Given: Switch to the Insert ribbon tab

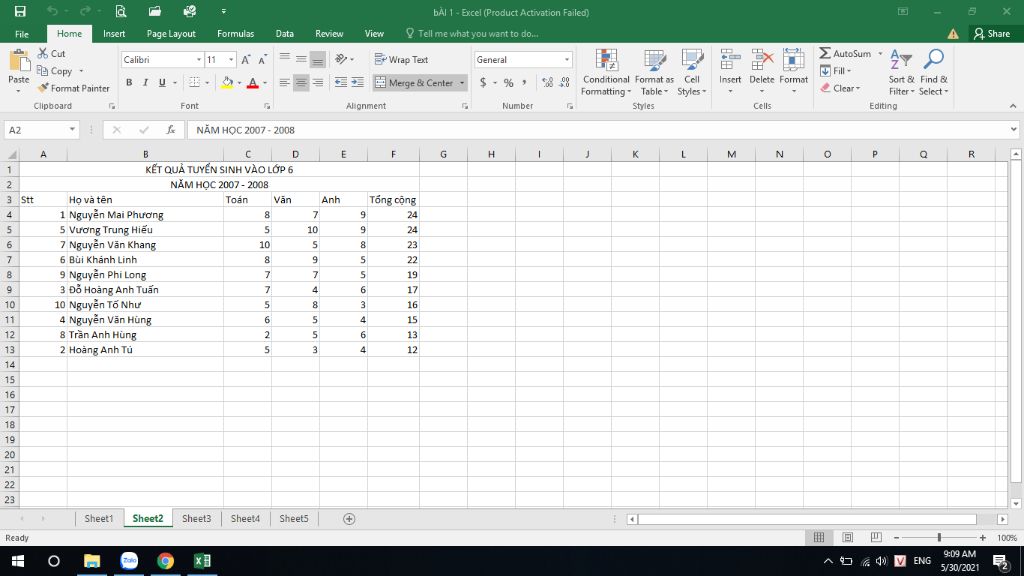Looking at the screenshot, I should [114, 34].
